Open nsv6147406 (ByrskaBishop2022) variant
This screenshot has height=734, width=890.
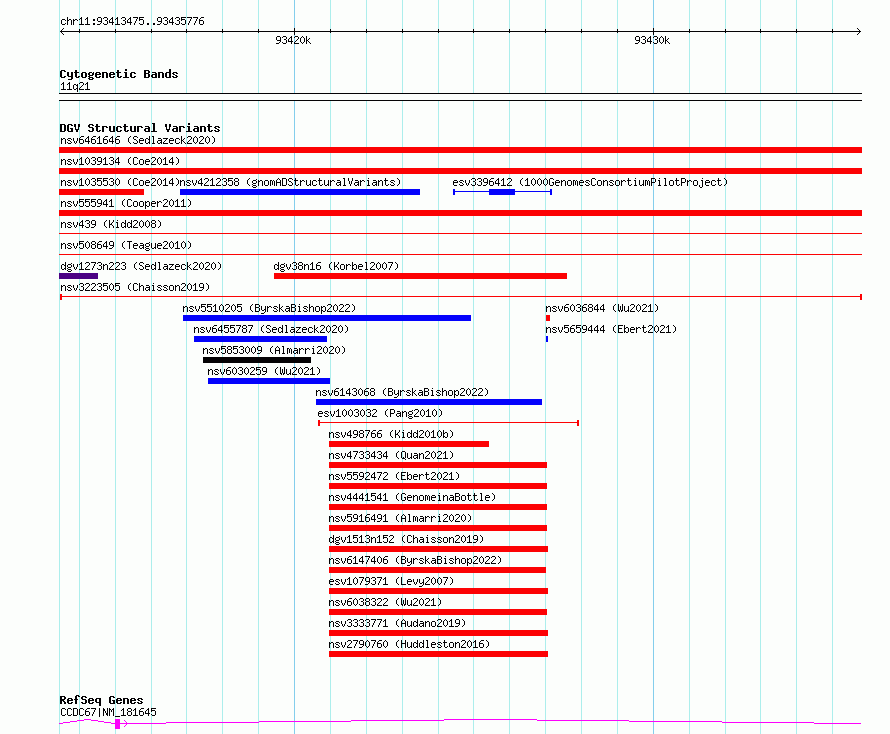tap(415, 560)
